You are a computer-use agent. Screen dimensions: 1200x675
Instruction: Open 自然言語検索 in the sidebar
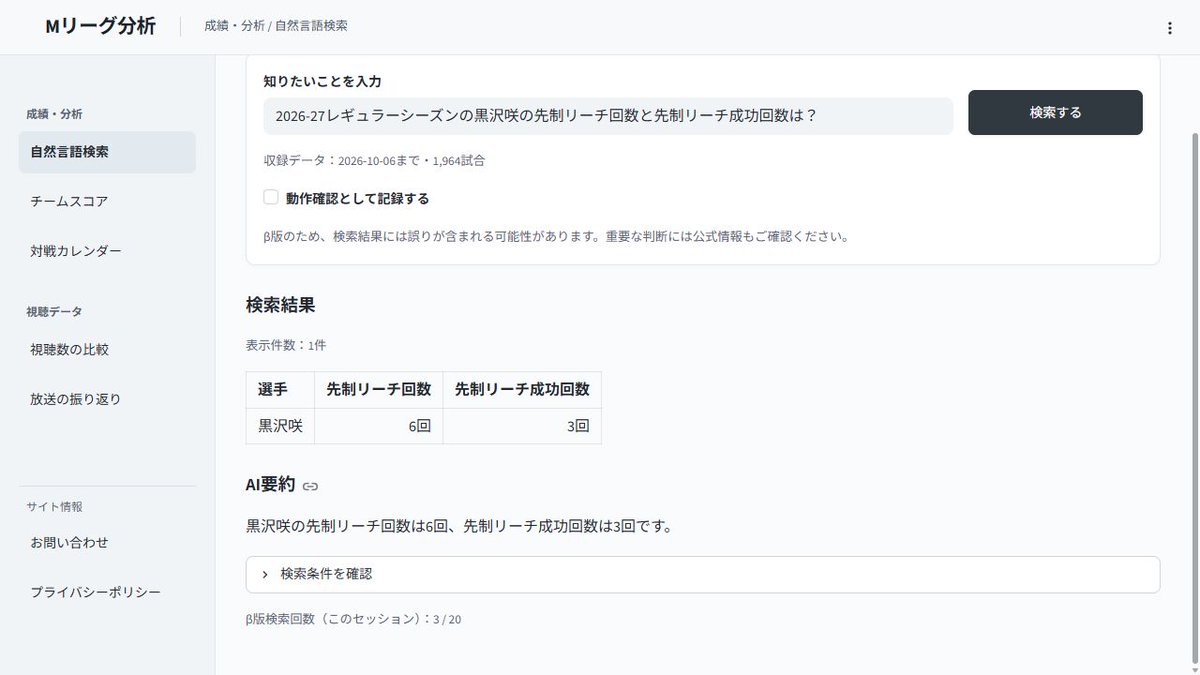point(107,152)
